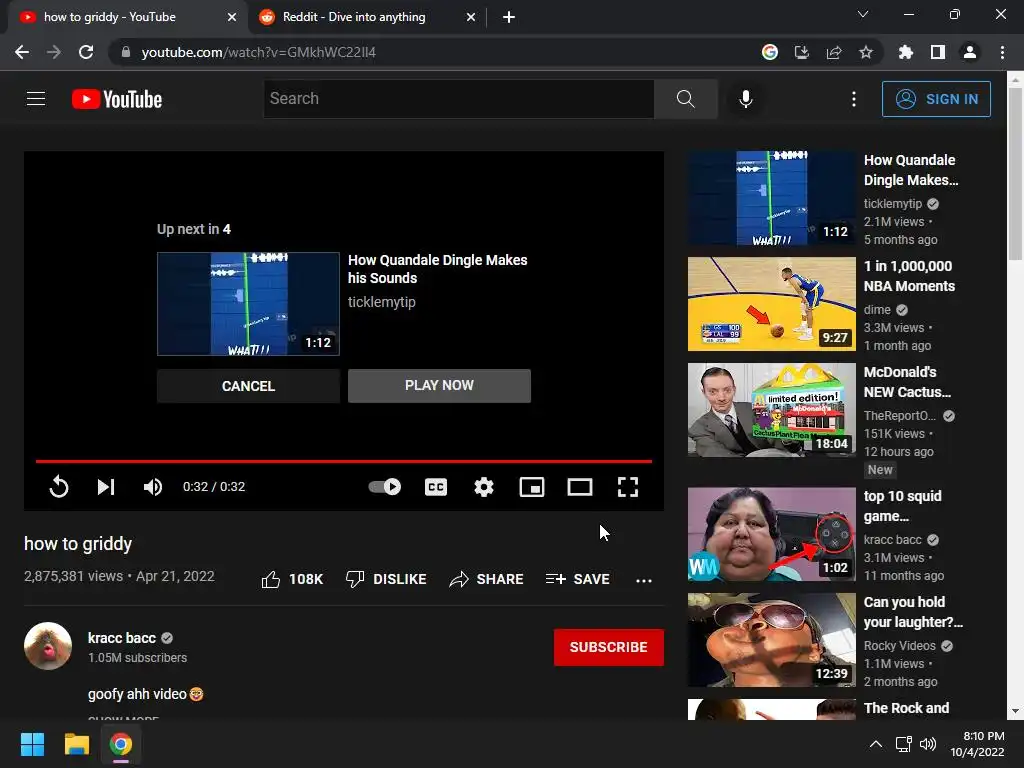This screenshot has height=768, width=1024.
Task: Enable miniplayer mode
Action: click(532, 487)
